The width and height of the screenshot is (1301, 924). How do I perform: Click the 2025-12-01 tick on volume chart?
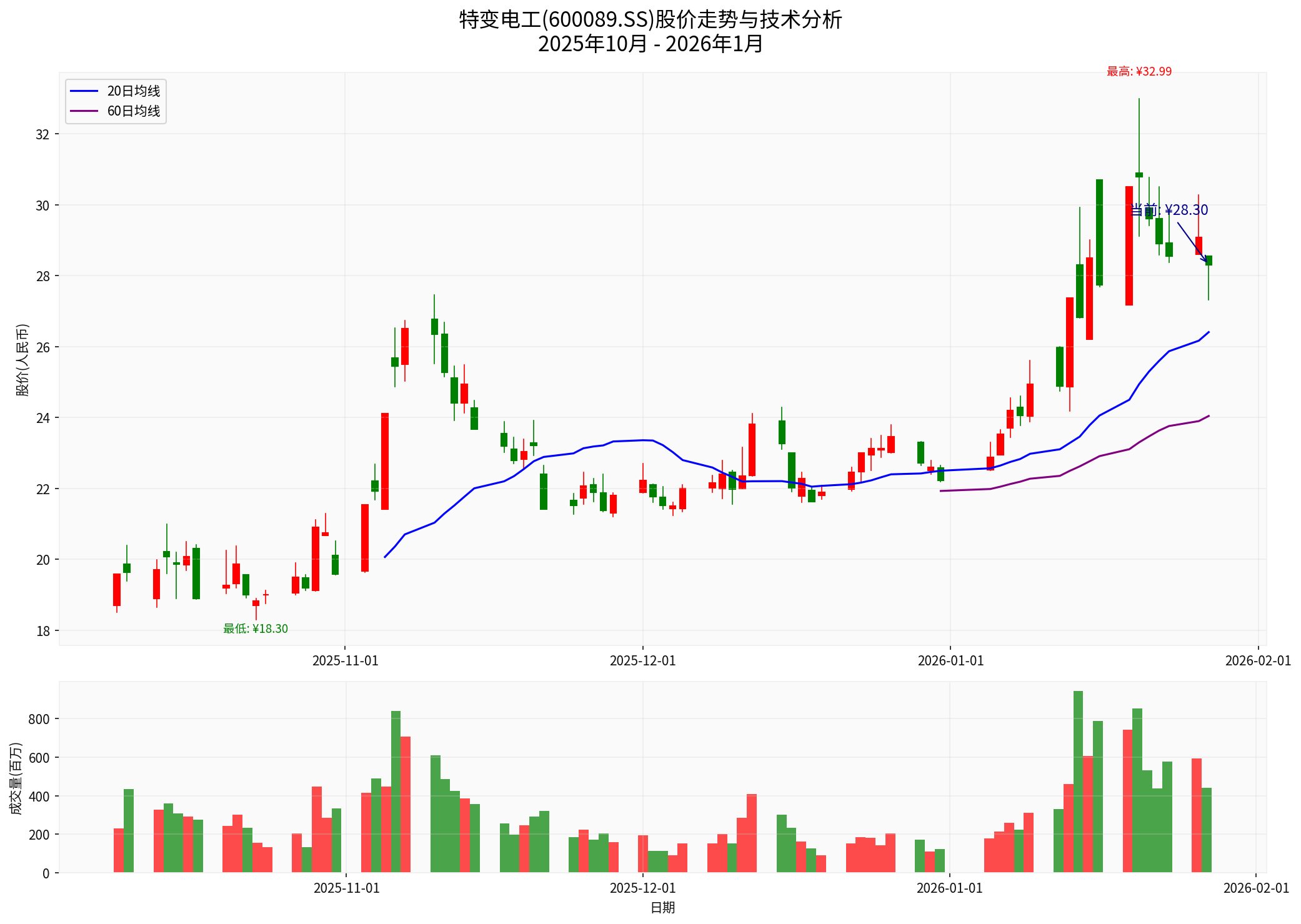click(x=642, y=888)
